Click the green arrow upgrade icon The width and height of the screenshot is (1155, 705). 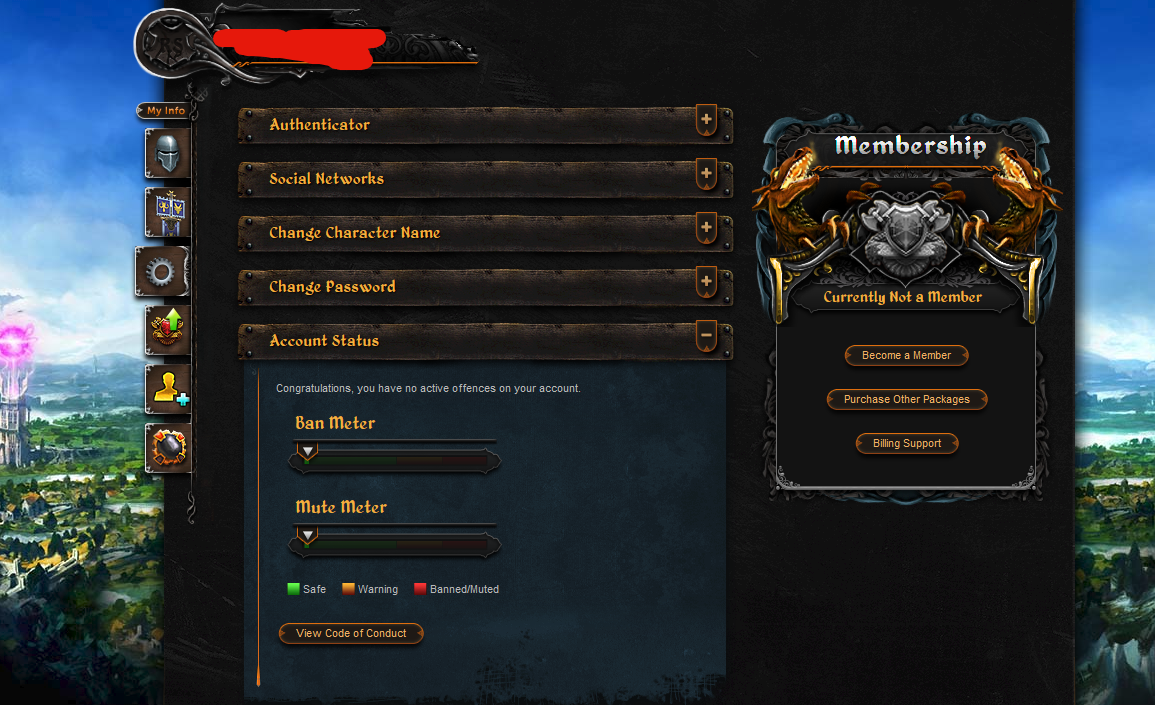[168, 330]
